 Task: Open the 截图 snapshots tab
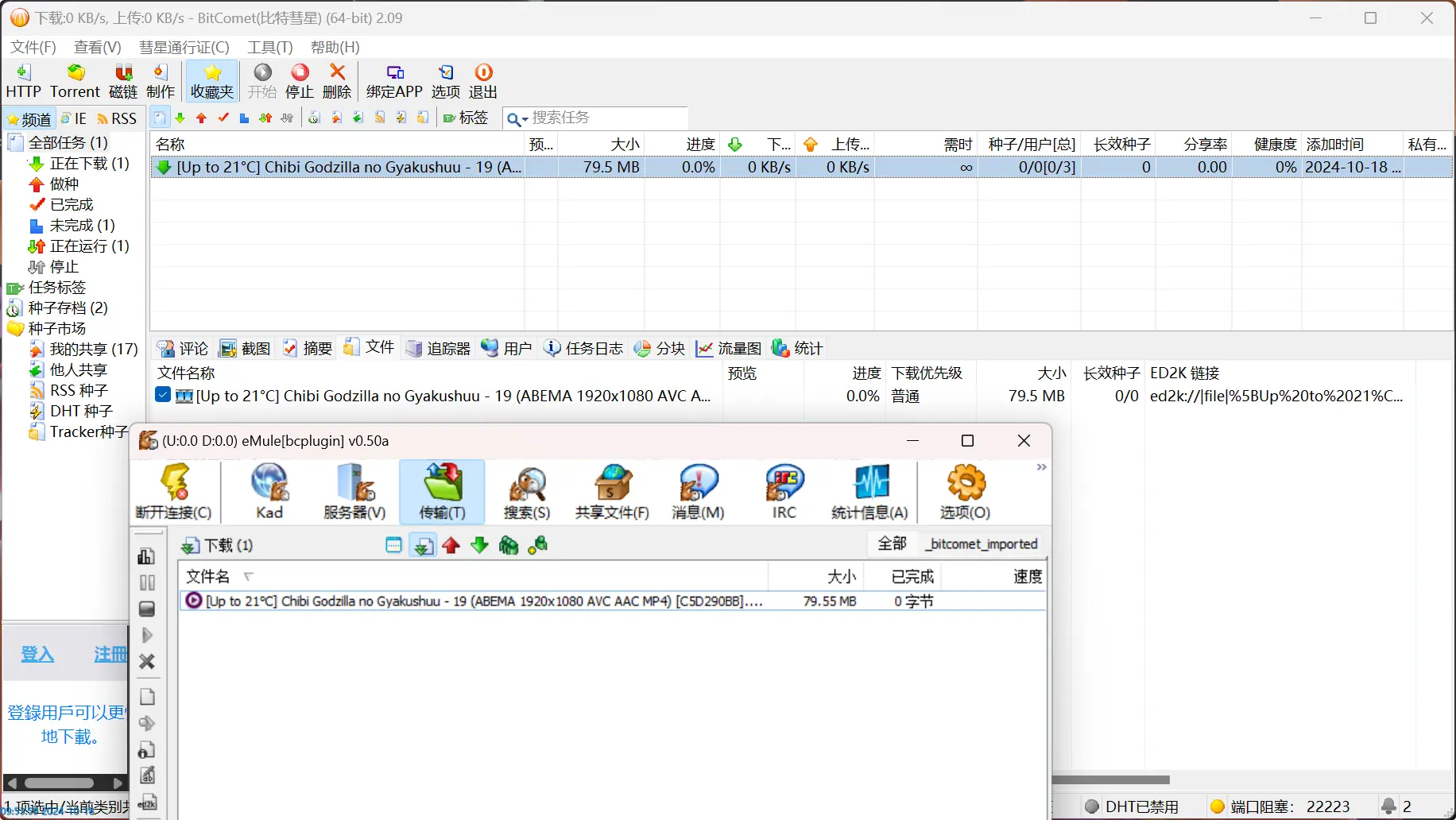[246, 348]
